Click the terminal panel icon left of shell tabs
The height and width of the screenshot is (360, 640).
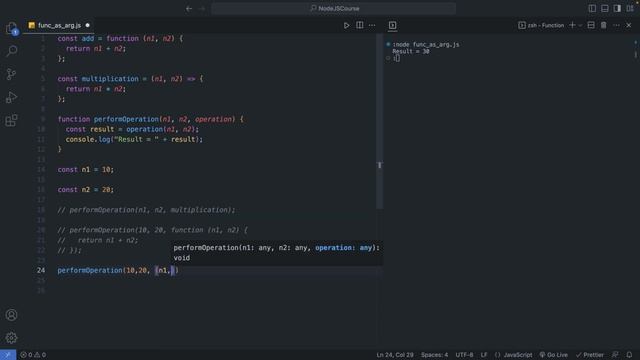392,25
